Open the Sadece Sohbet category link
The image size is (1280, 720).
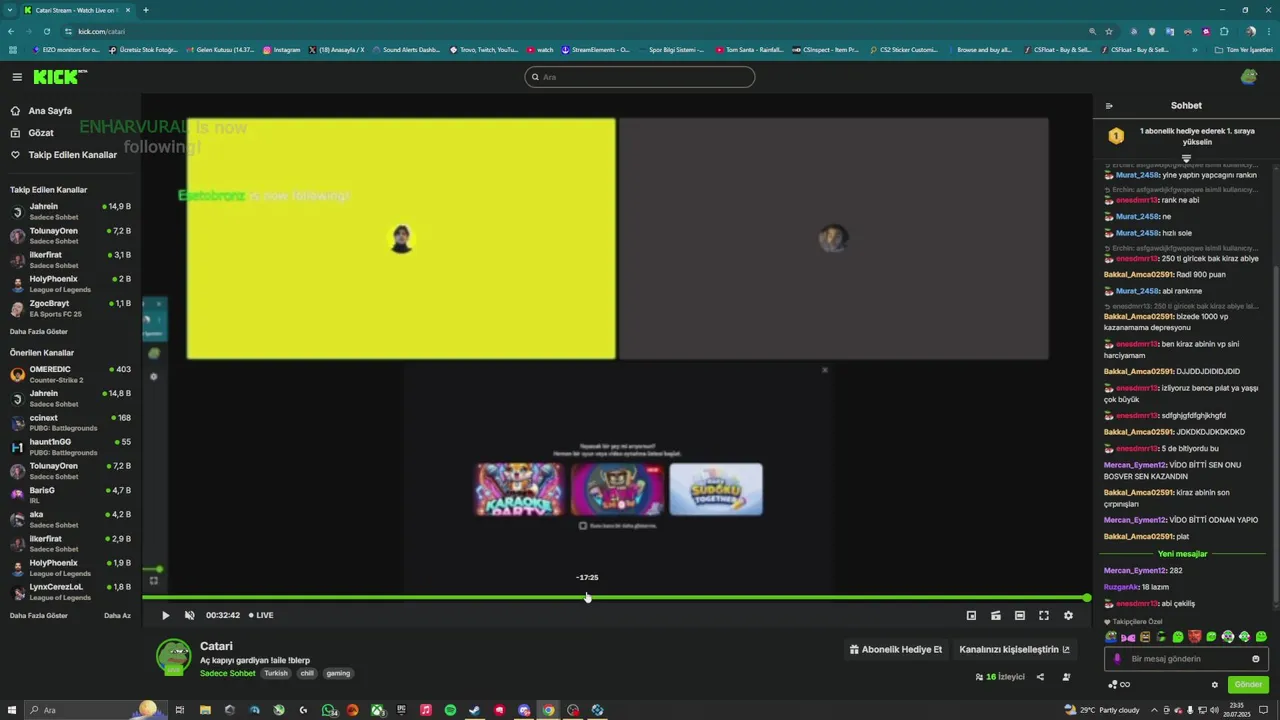click(227, 673)
